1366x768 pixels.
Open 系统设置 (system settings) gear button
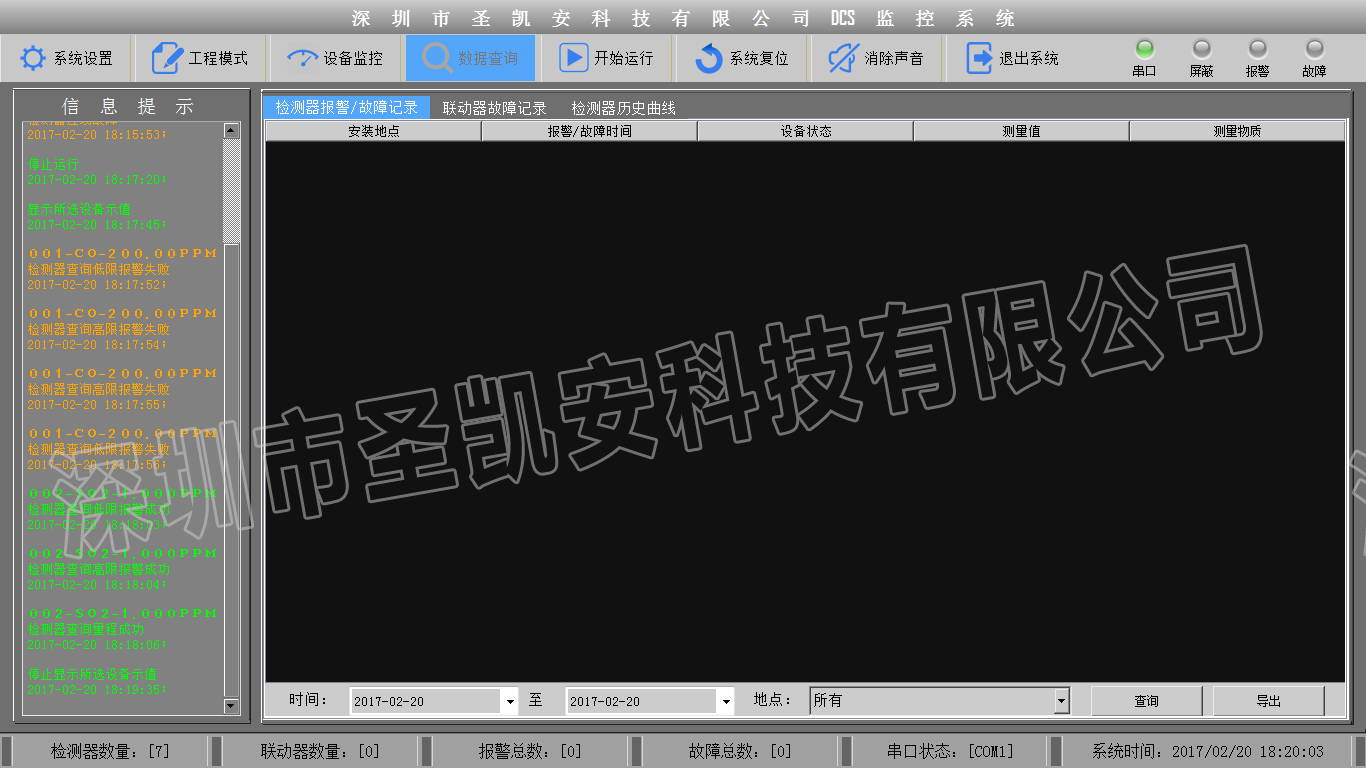coord(67,58)
